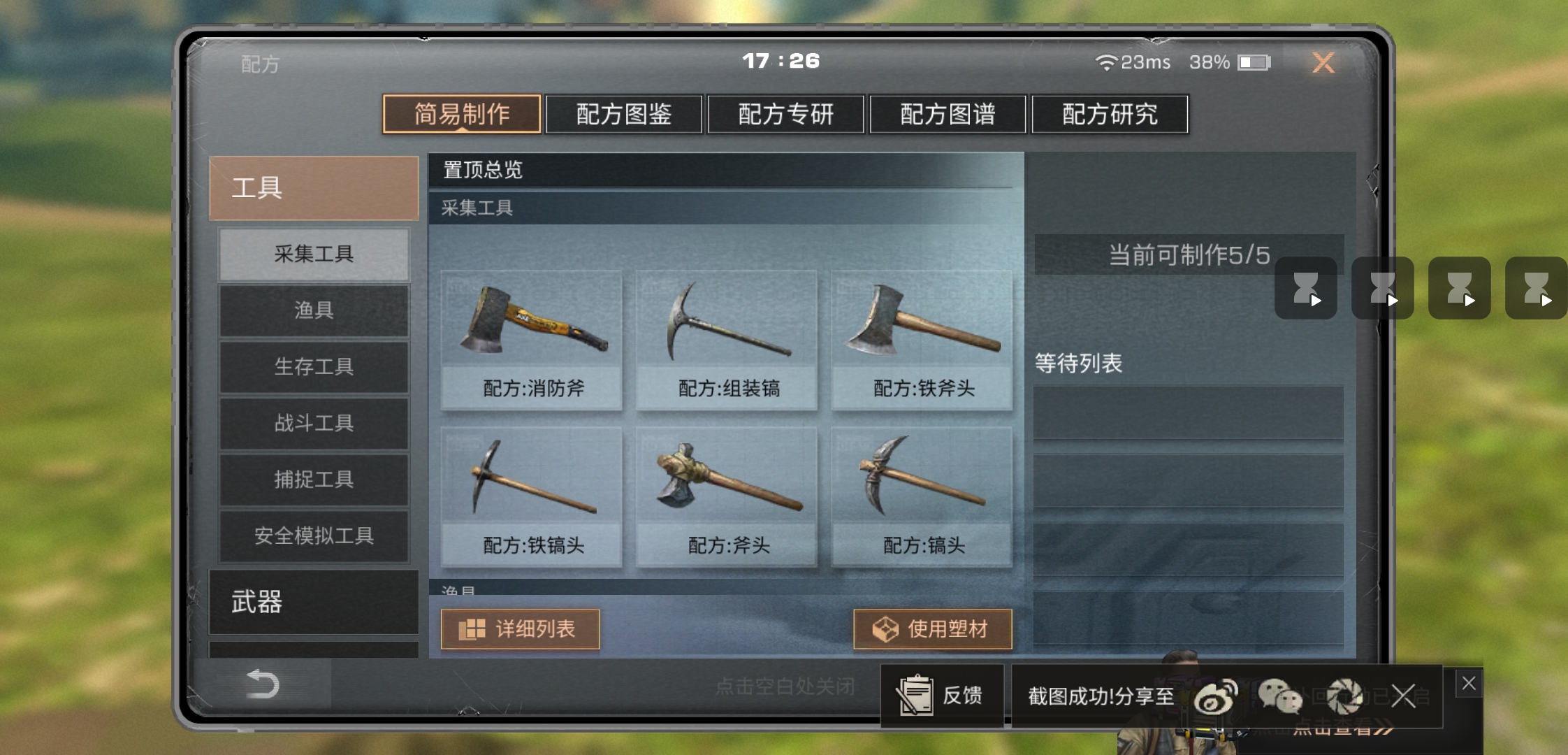This screenshot has width=1568, height=755.
Task: Tap the back arrow icon
Action: [x=263, y=684]
